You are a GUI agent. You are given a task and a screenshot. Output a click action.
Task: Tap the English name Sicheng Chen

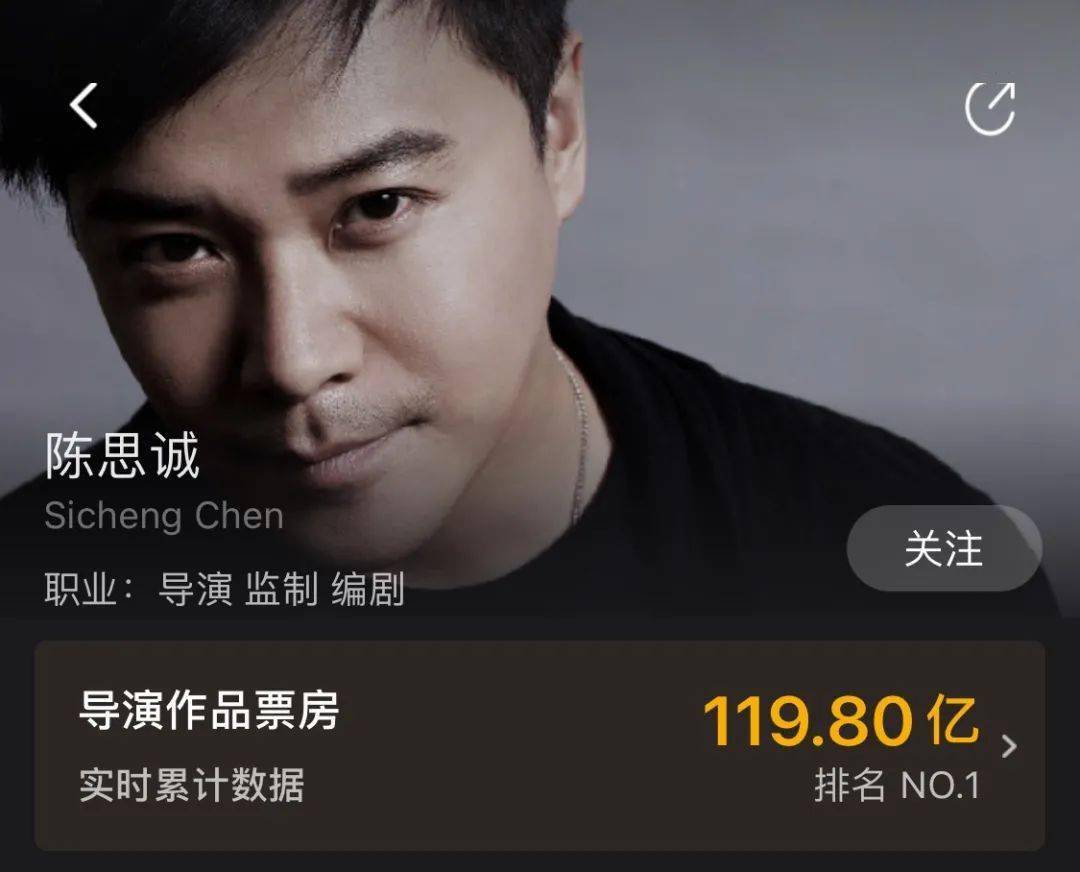tap(164, 516)
